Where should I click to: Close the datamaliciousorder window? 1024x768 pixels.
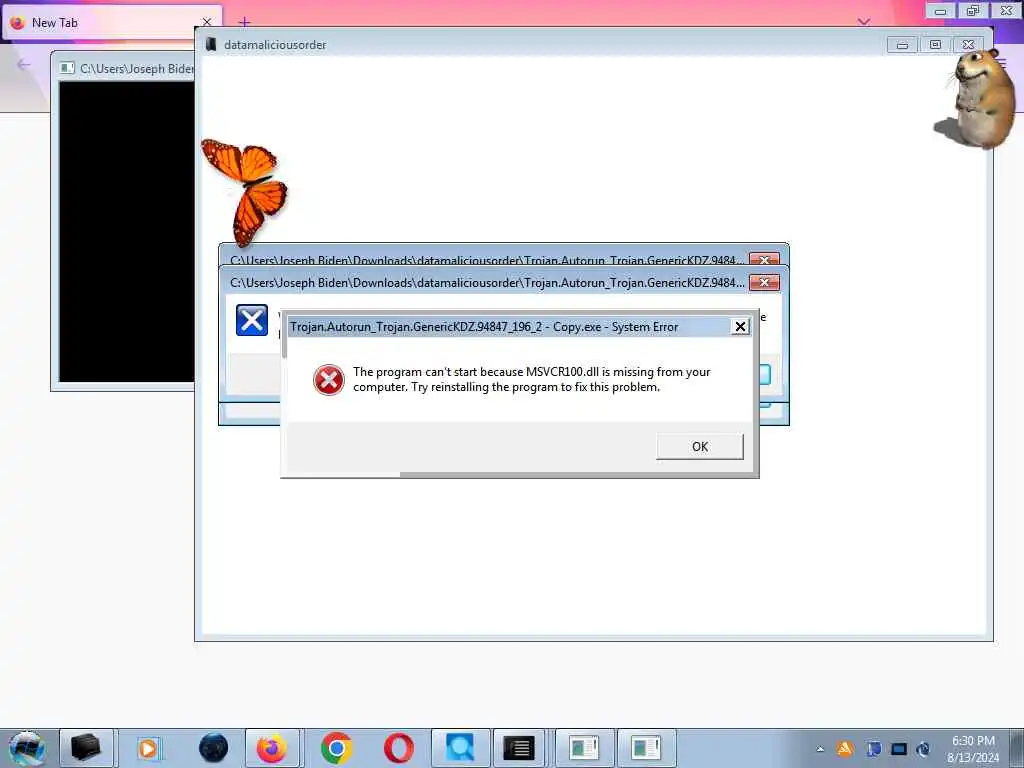coord(968,45)
